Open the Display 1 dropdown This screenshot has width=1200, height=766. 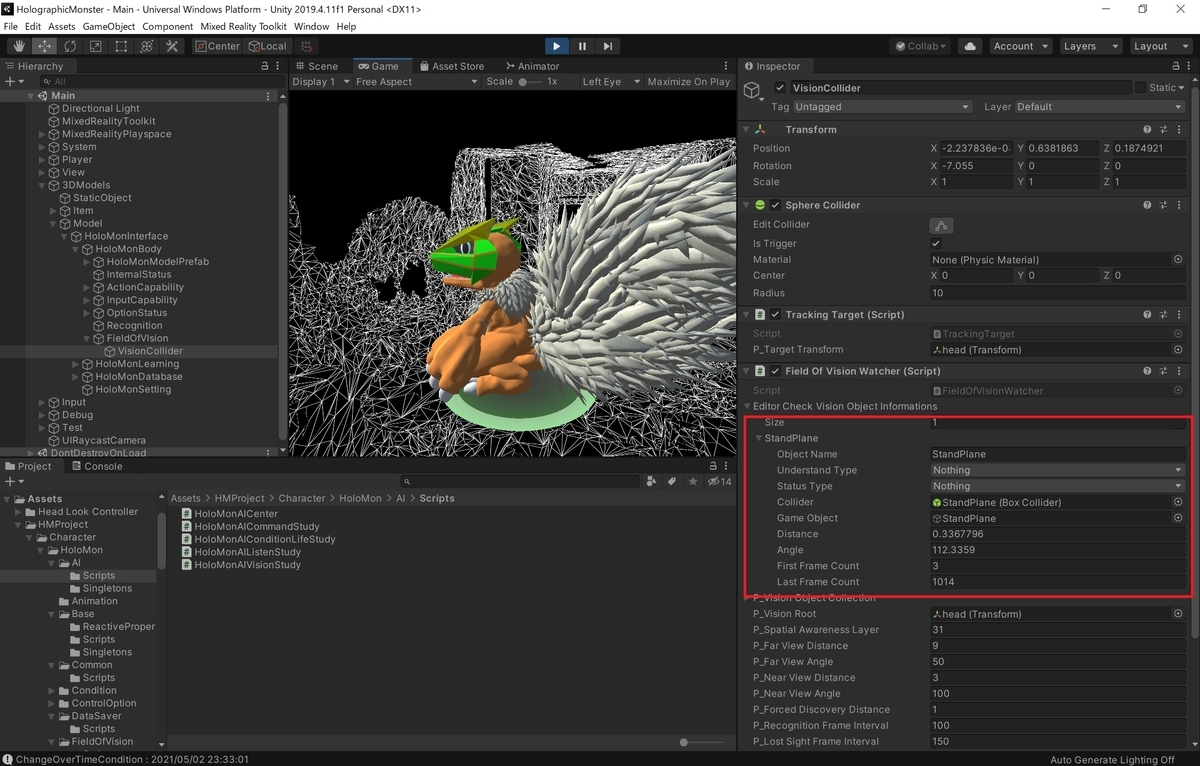[320, 82]
